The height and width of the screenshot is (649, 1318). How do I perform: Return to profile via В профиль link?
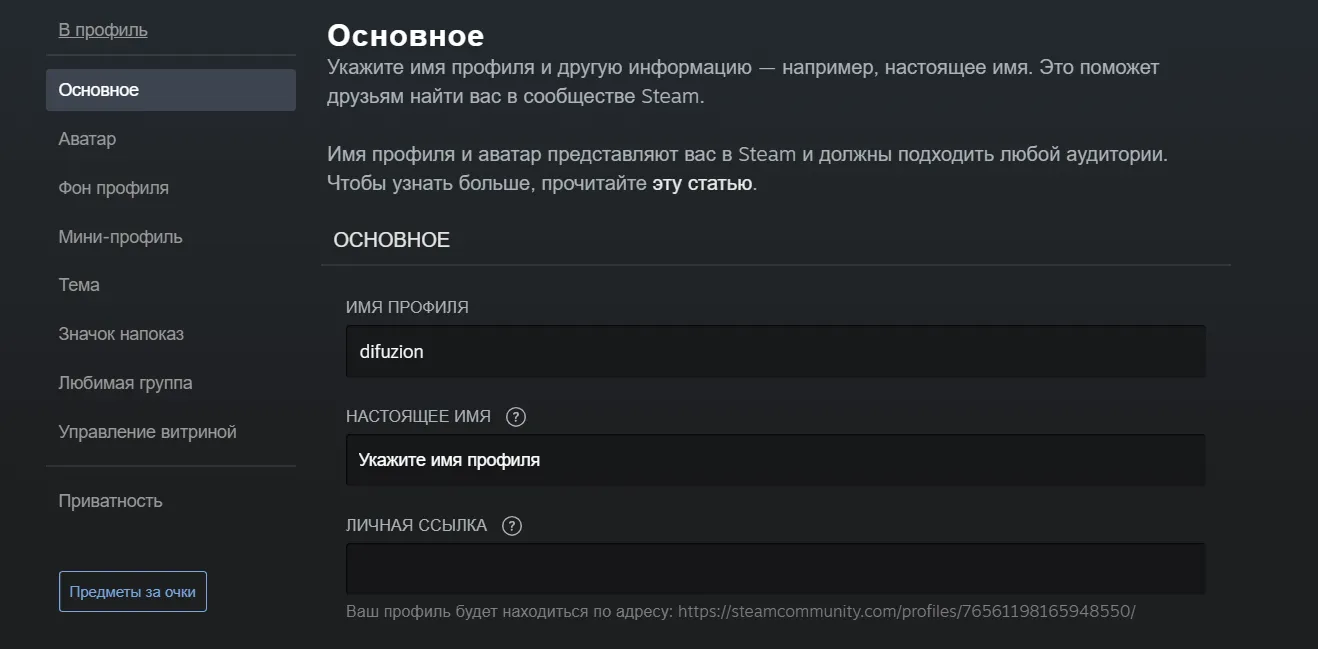(101, 29)
